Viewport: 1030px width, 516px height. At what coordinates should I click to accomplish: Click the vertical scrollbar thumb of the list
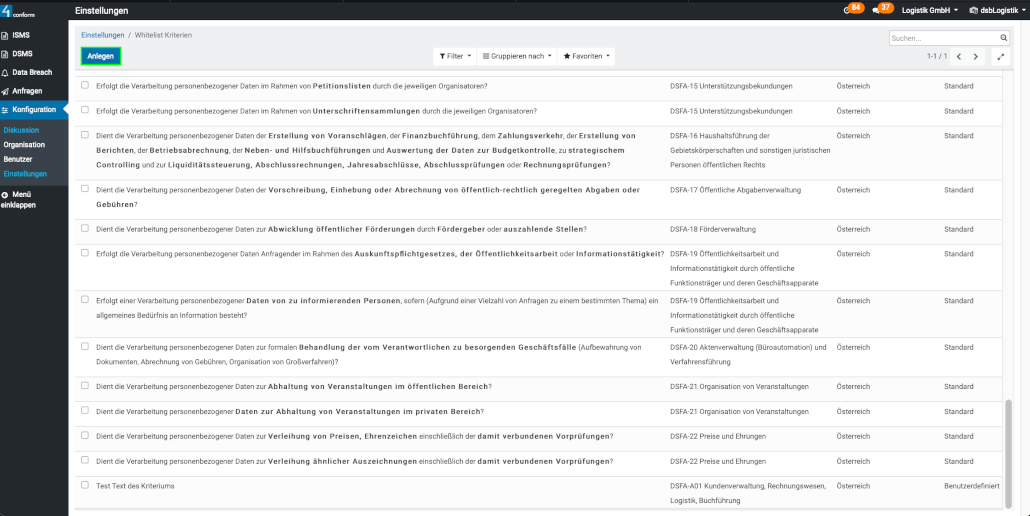1008,450
